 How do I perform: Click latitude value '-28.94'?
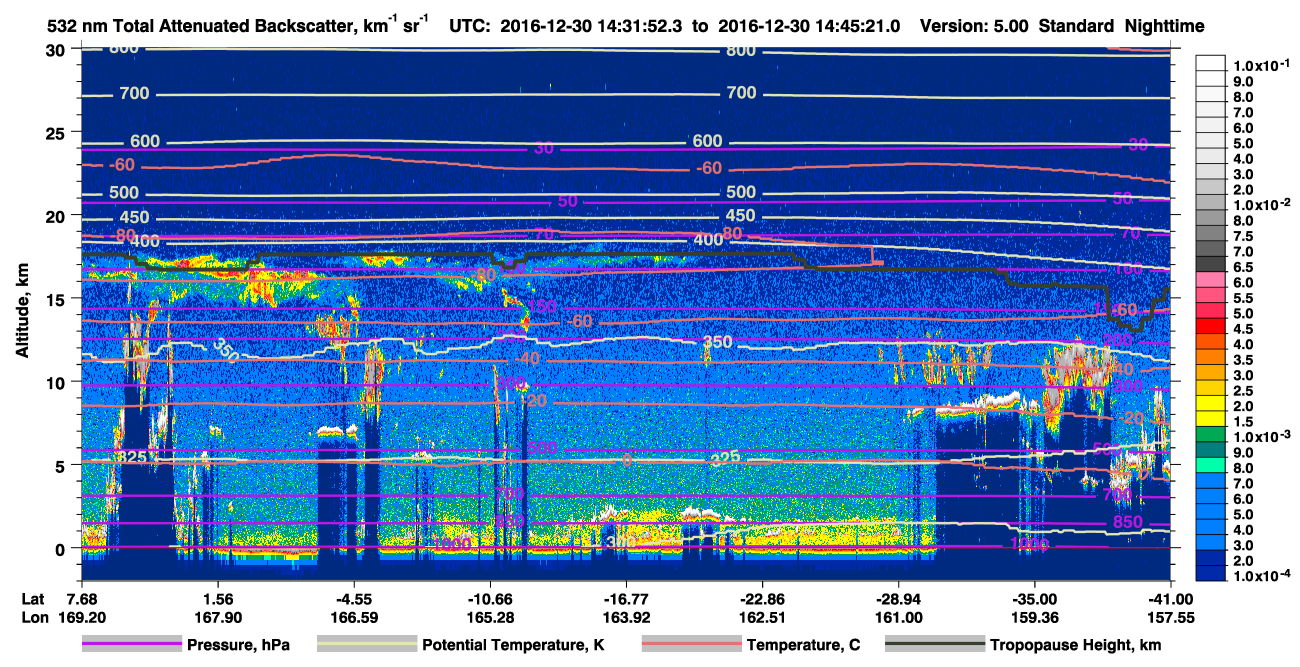tap(898, 598)
